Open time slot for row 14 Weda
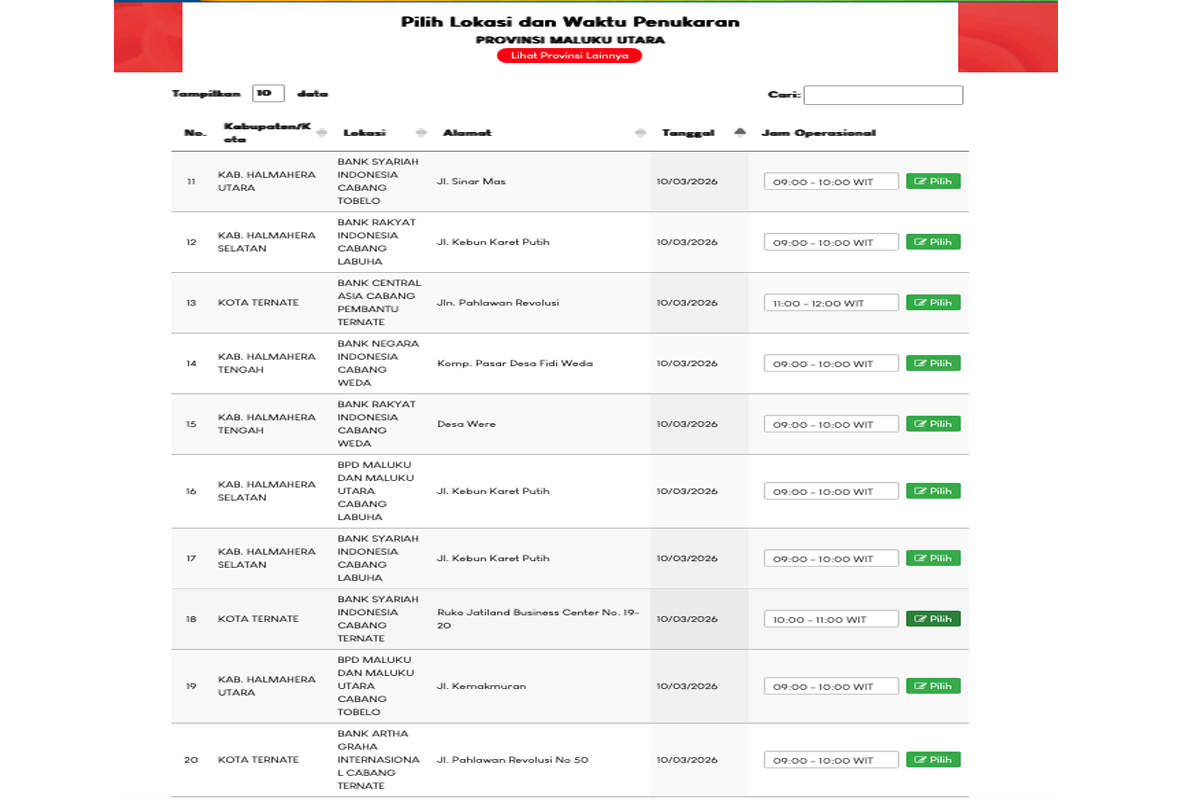1200x800 pixels. tap(831, 364)
